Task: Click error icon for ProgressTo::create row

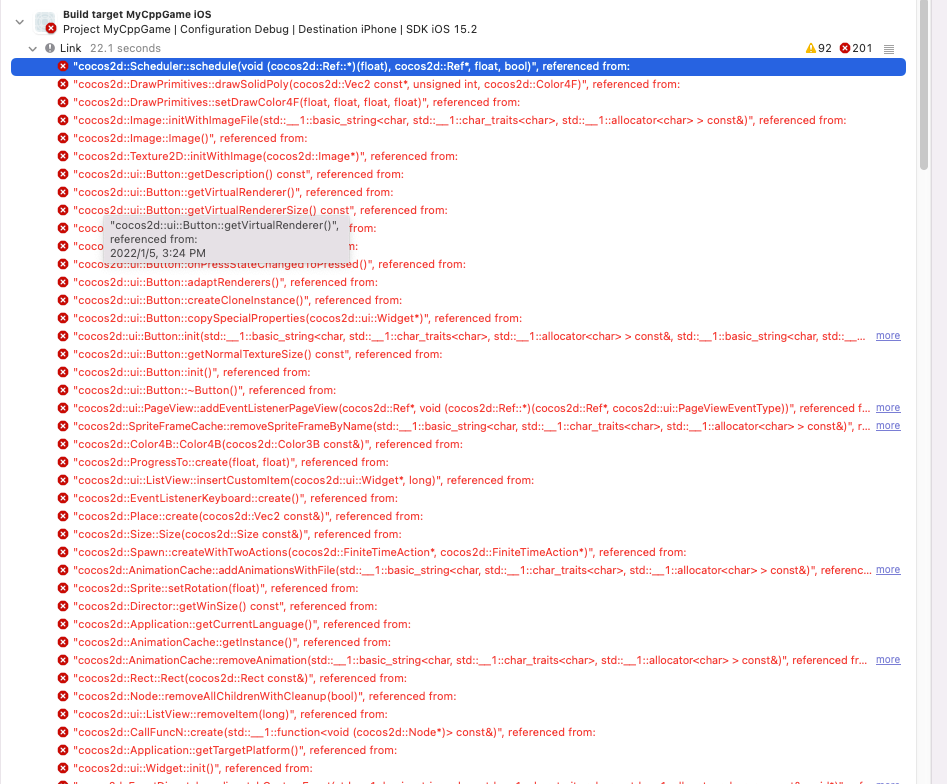Action: tap(63, 462)
